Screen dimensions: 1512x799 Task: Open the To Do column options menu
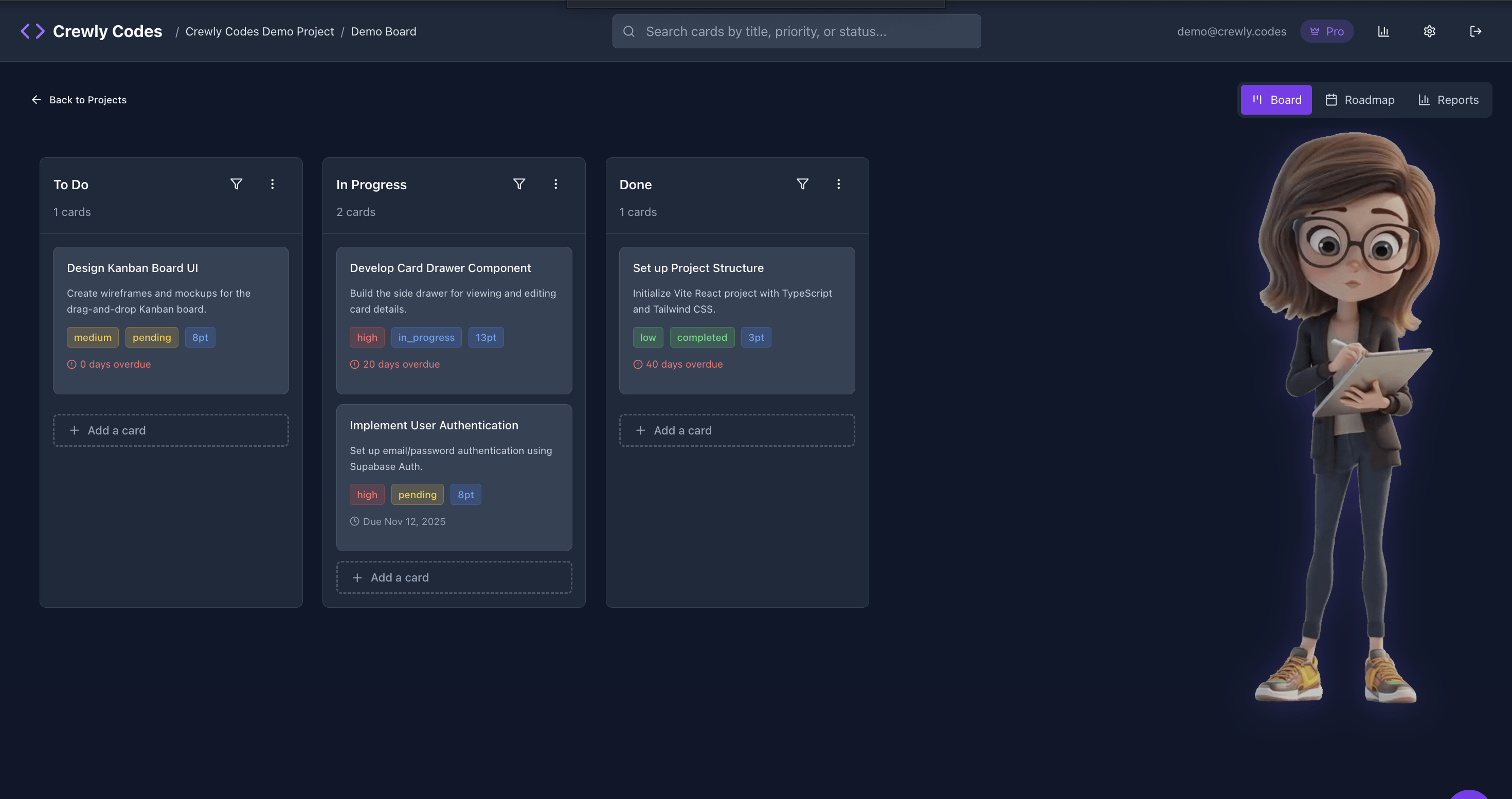[x=273, y=184]
